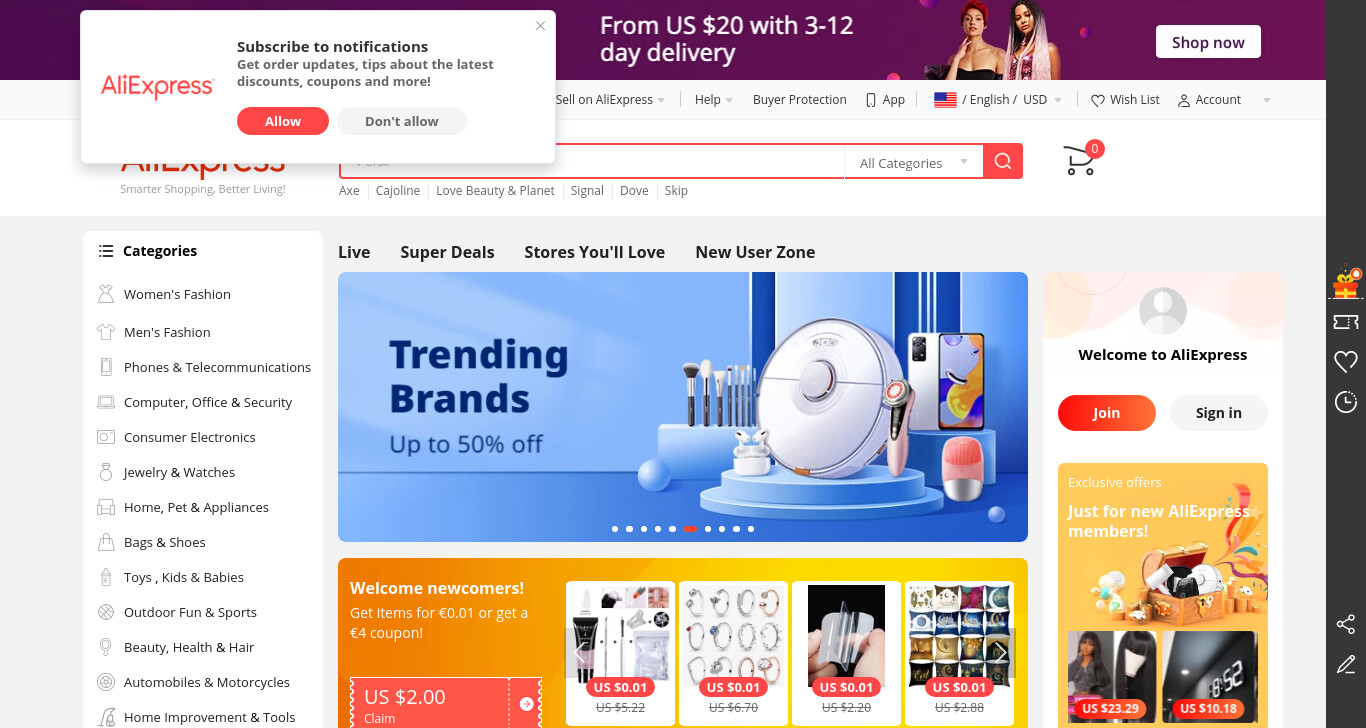This screenshot has width=1366, height=728.
Task: Open Women's Fashion category
Action: pos(177,294)
